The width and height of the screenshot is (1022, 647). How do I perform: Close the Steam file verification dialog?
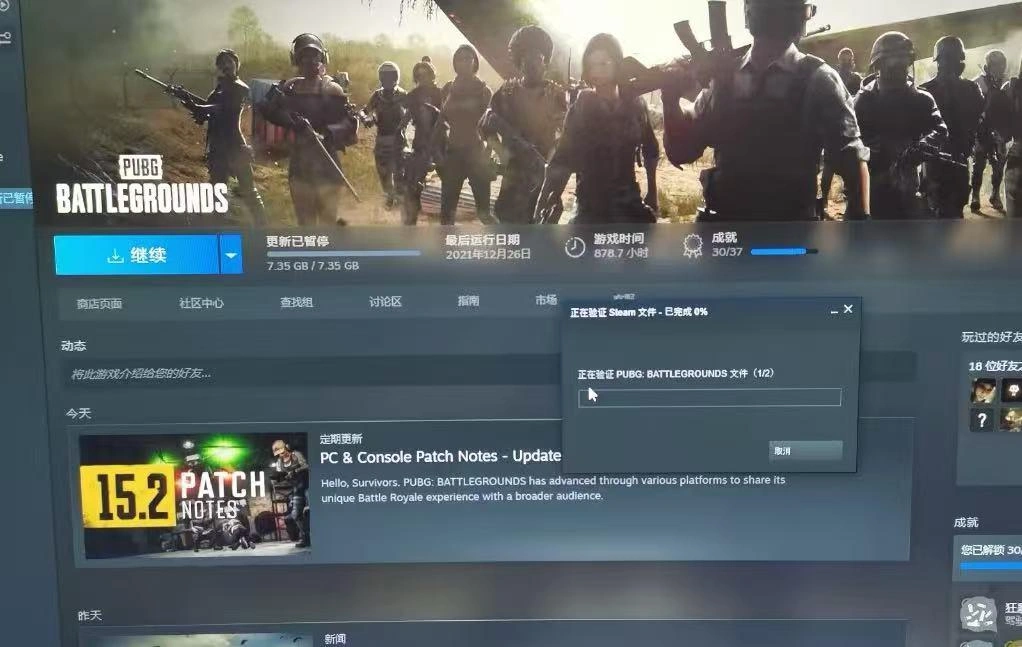click(848, 309)
